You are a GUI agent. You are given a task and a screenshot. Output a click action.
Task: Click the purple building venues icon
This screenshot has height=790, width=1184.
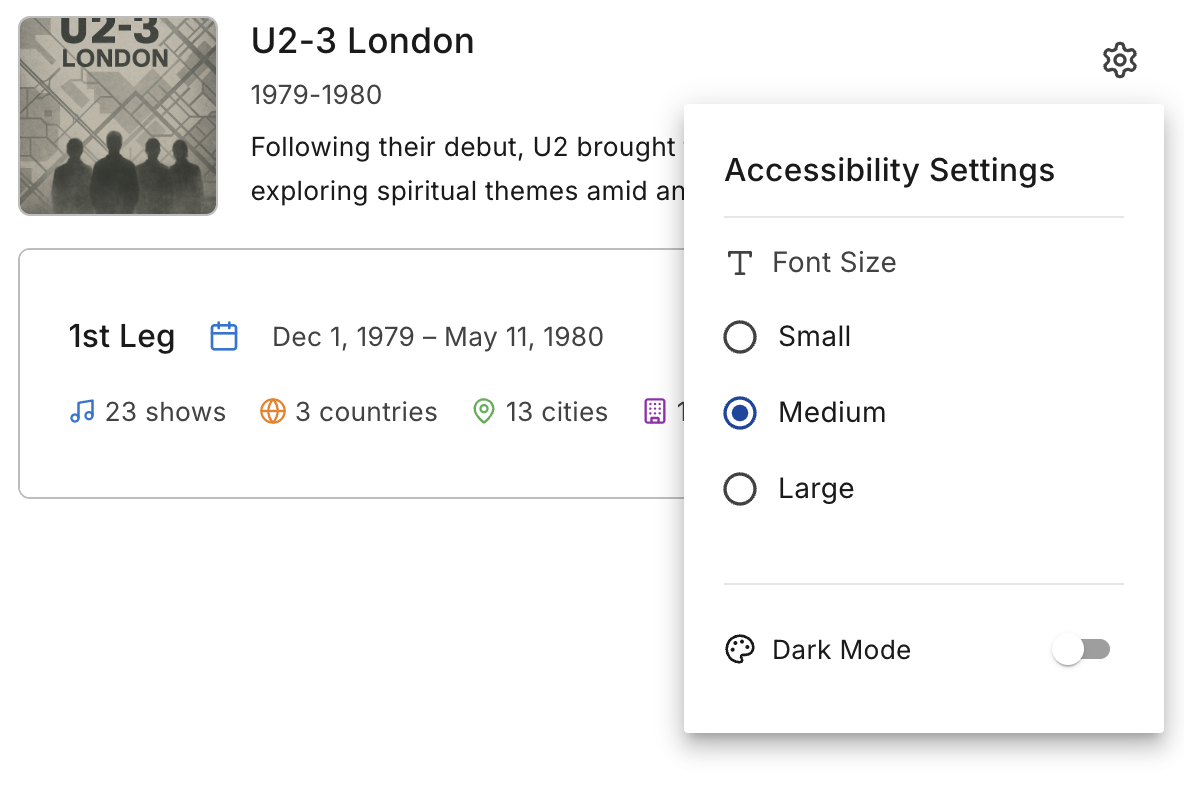tap(655, 411)
